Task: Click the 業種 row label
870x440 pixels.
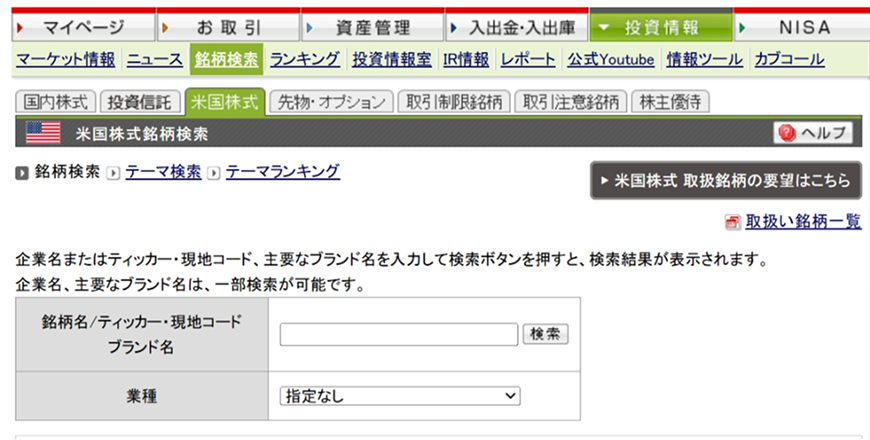Action: (x=141, y=396)
